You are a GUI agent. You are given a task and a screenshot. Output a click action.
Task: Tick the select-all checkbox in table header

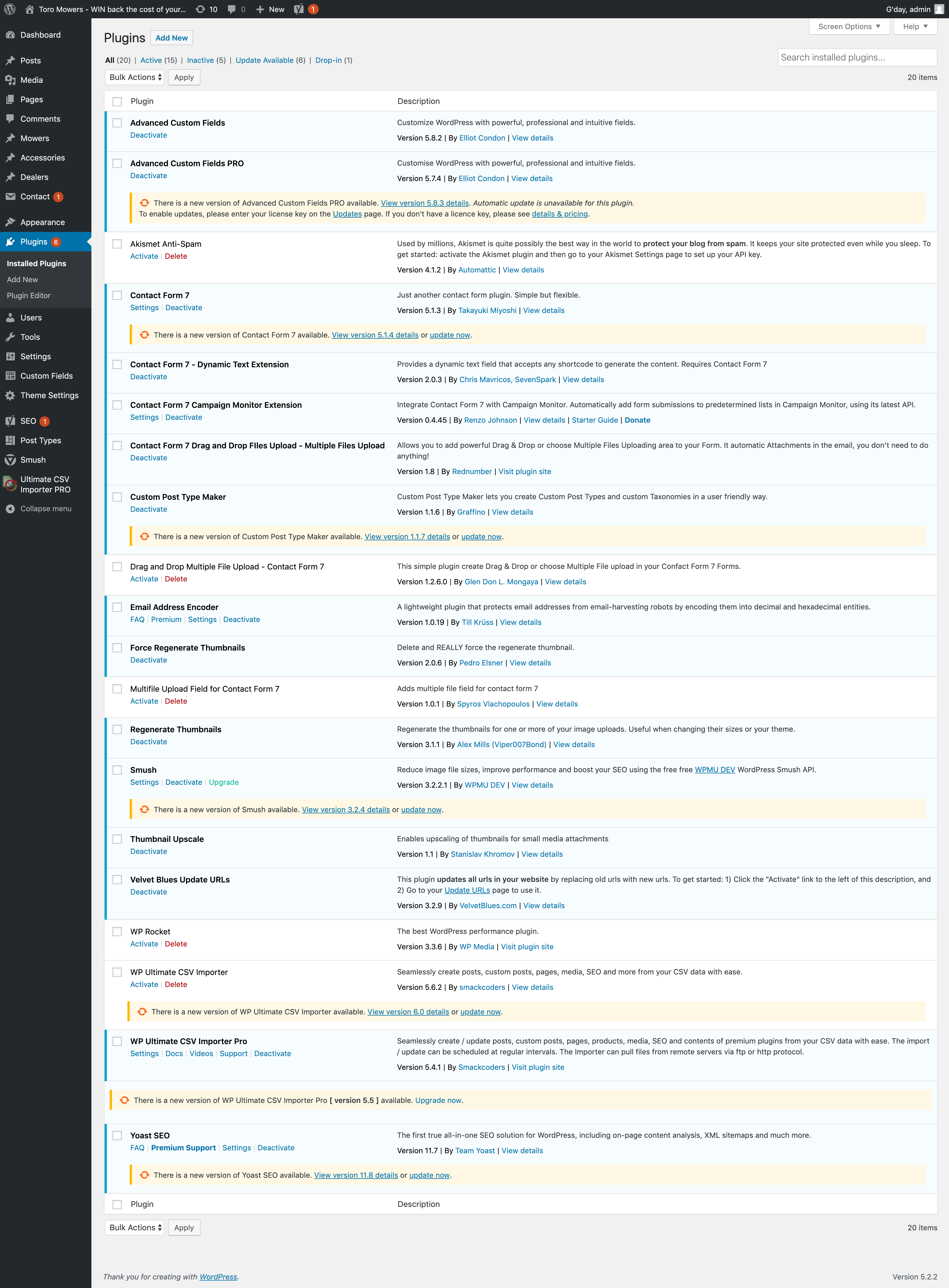coord(117,102)
